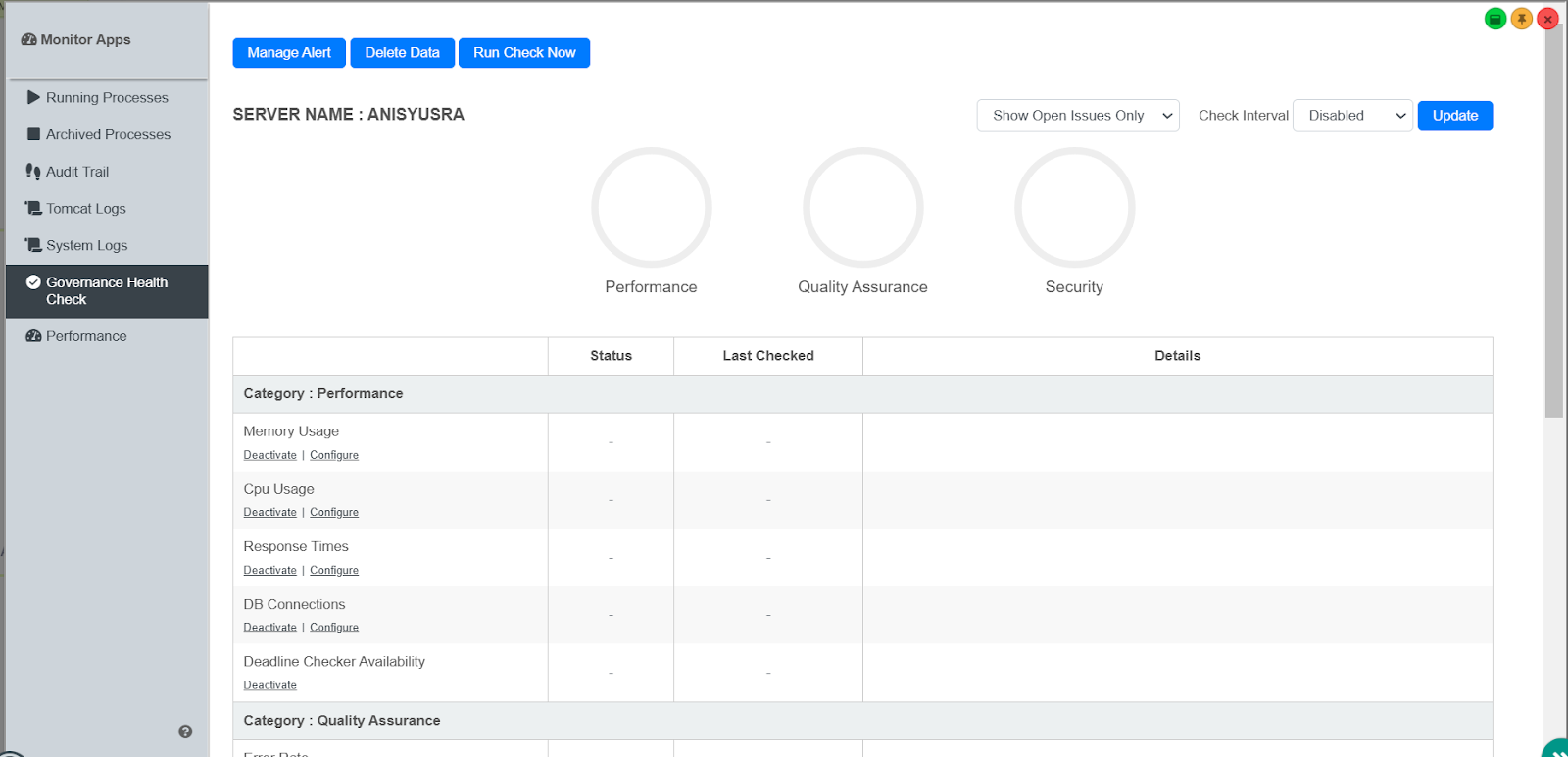Click the Category : Quality Assurance row
This screenshot has height=757, width=1568.
pyautogui.click(x=862, y=721)
